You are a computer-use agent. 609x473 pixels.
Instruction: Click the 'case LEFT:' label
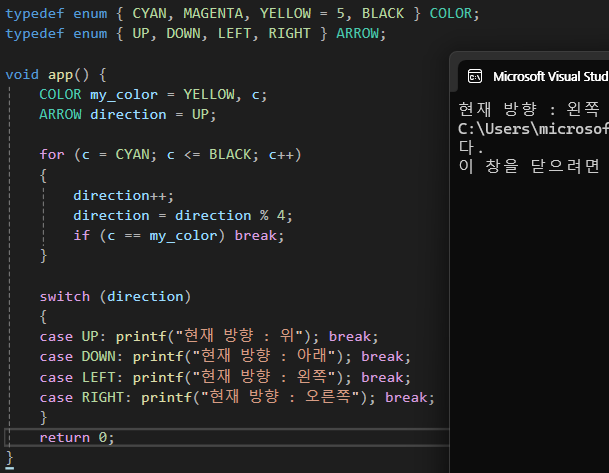pyautogui.click(x=81, y=377)
